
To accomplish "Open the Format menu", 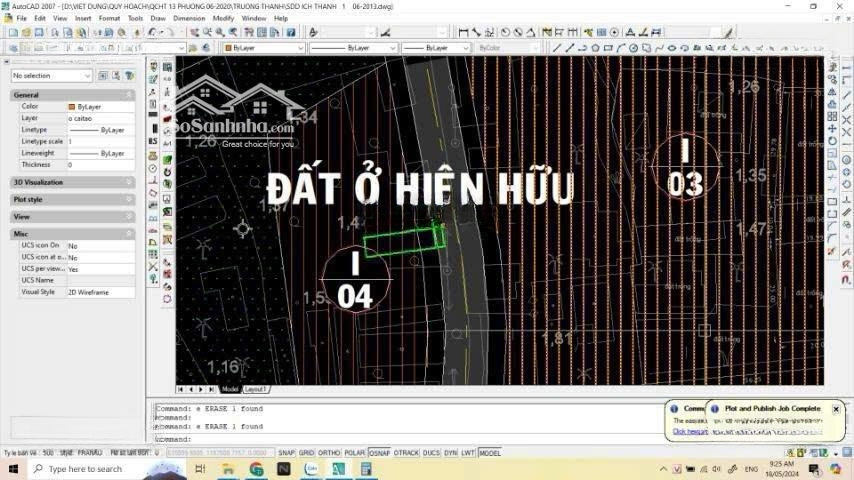I will 109,18.
